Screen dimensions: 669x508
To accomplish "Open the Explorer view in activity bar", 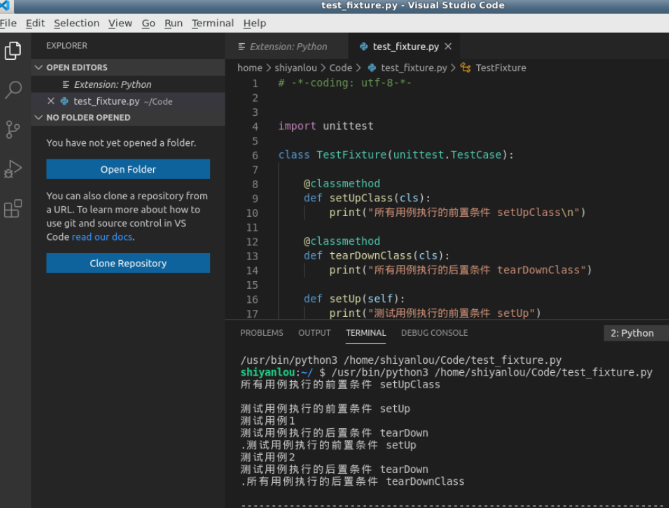I will 13,51.
